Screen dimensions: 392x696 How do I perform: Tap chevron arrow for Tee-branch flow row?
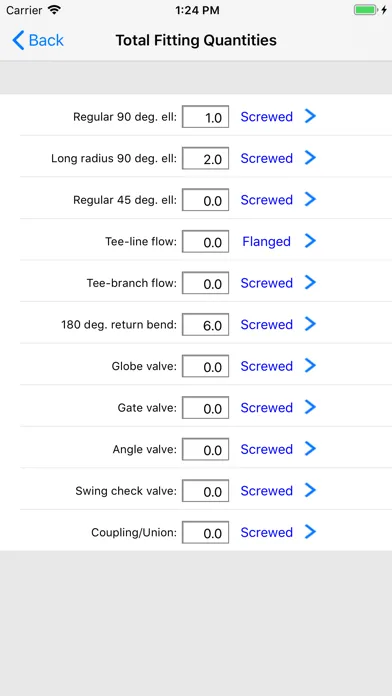[x=310, y=283]
